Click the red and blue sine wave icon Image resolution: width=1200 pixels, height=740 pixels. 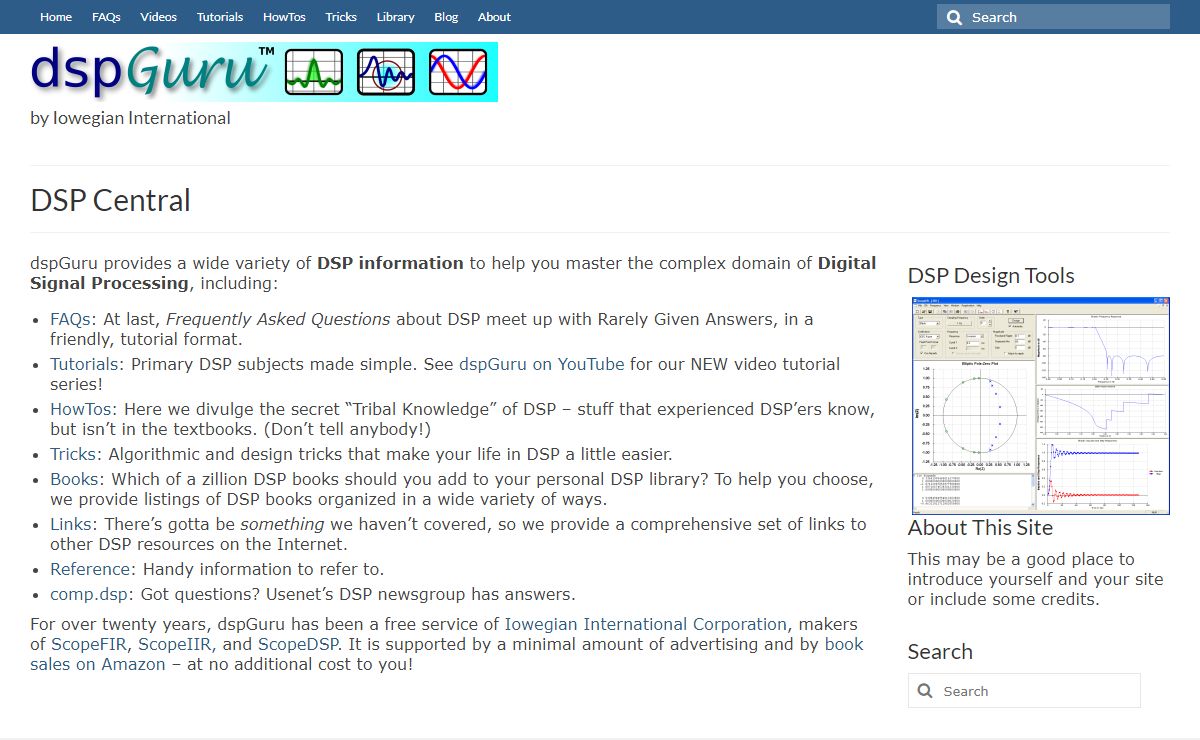[458, 72]
